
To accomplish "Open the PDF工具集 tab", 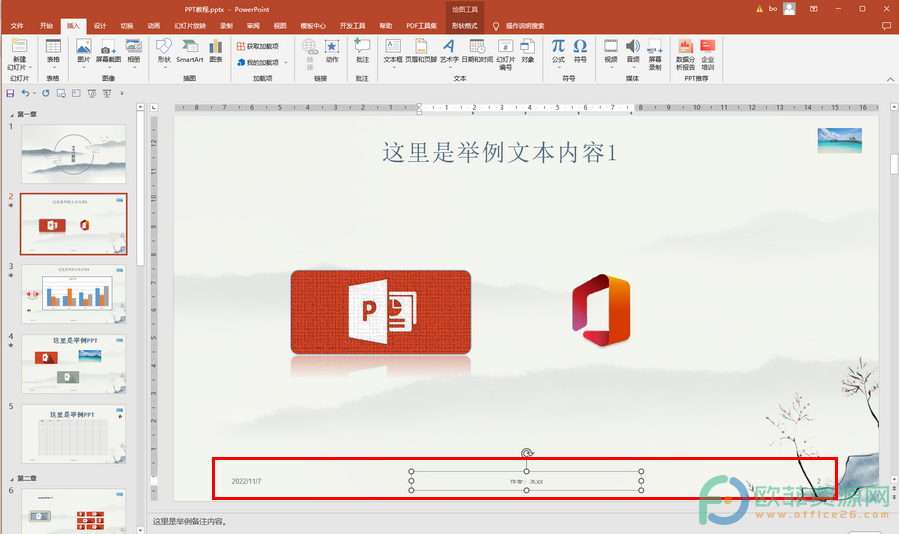I will coord(421,26).
